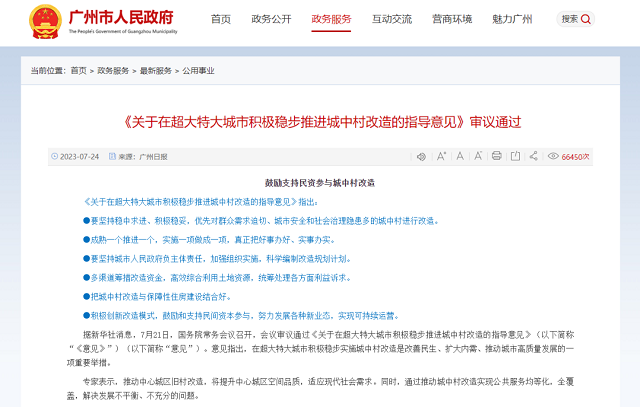Click 公用事业 breadcrumb link
Screen dimensions: 640x407
[197, 71]
